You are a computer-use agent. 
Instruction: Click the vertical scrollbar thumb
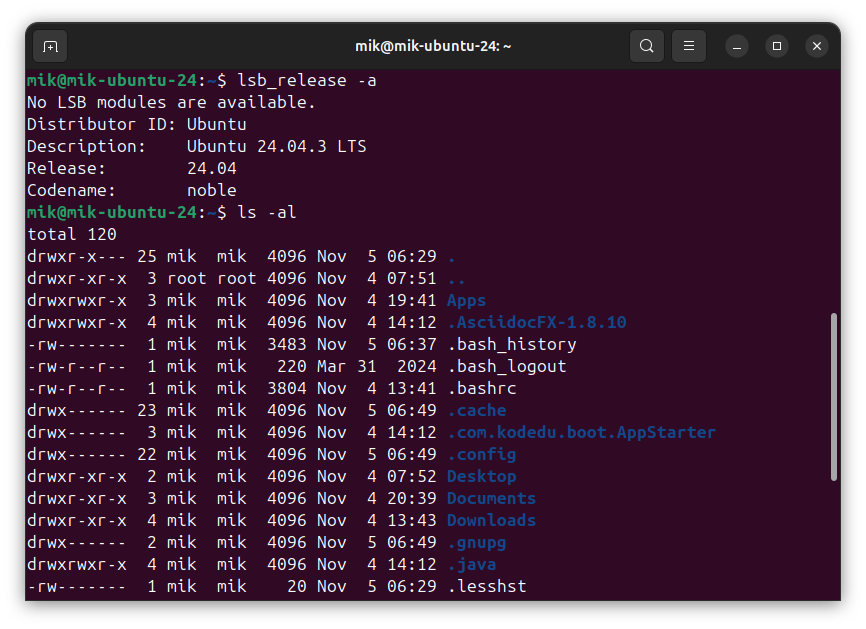833,396
